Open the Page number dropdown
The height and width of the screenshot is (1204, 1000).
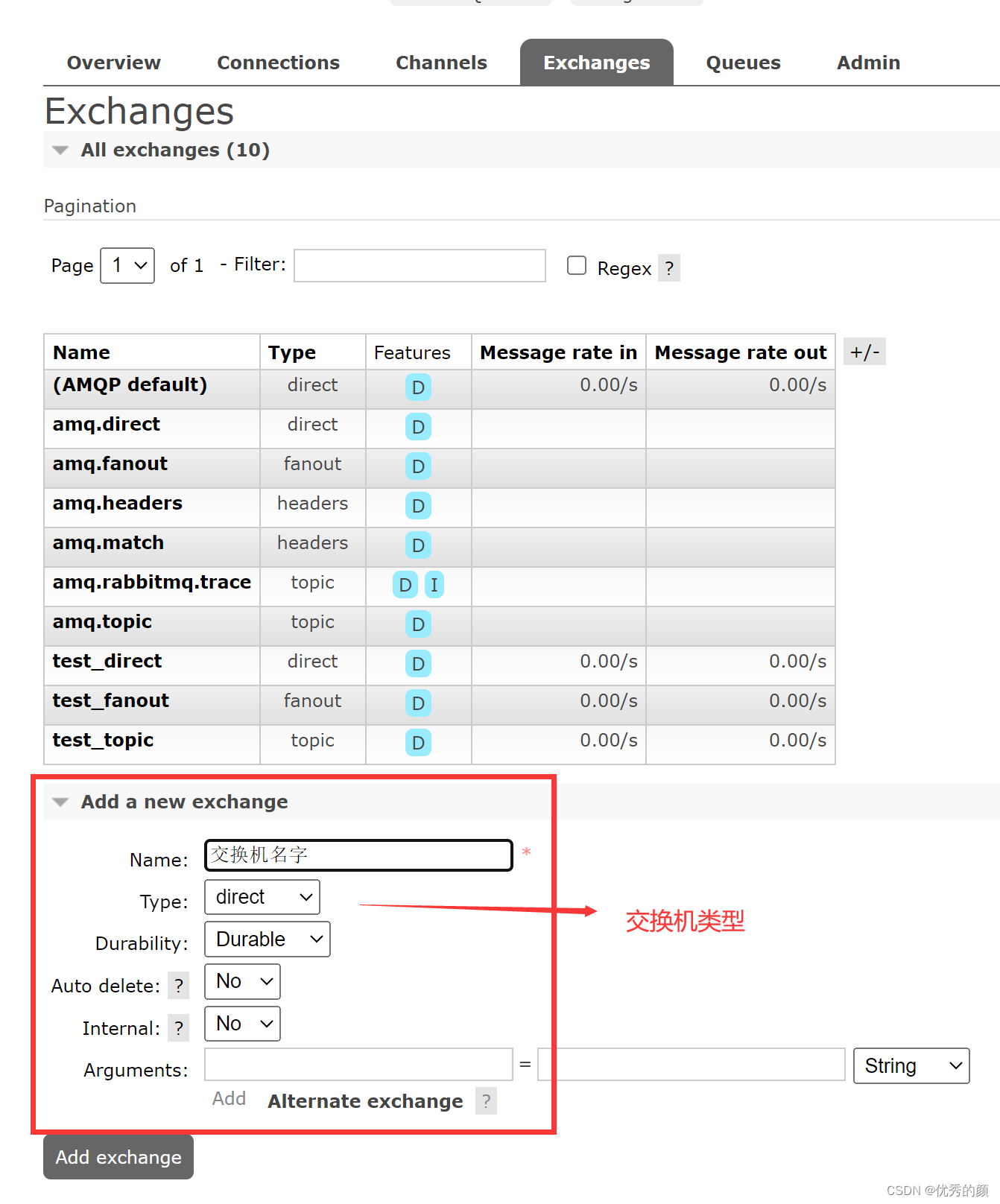pyautogui.click(x=127, y=265)
